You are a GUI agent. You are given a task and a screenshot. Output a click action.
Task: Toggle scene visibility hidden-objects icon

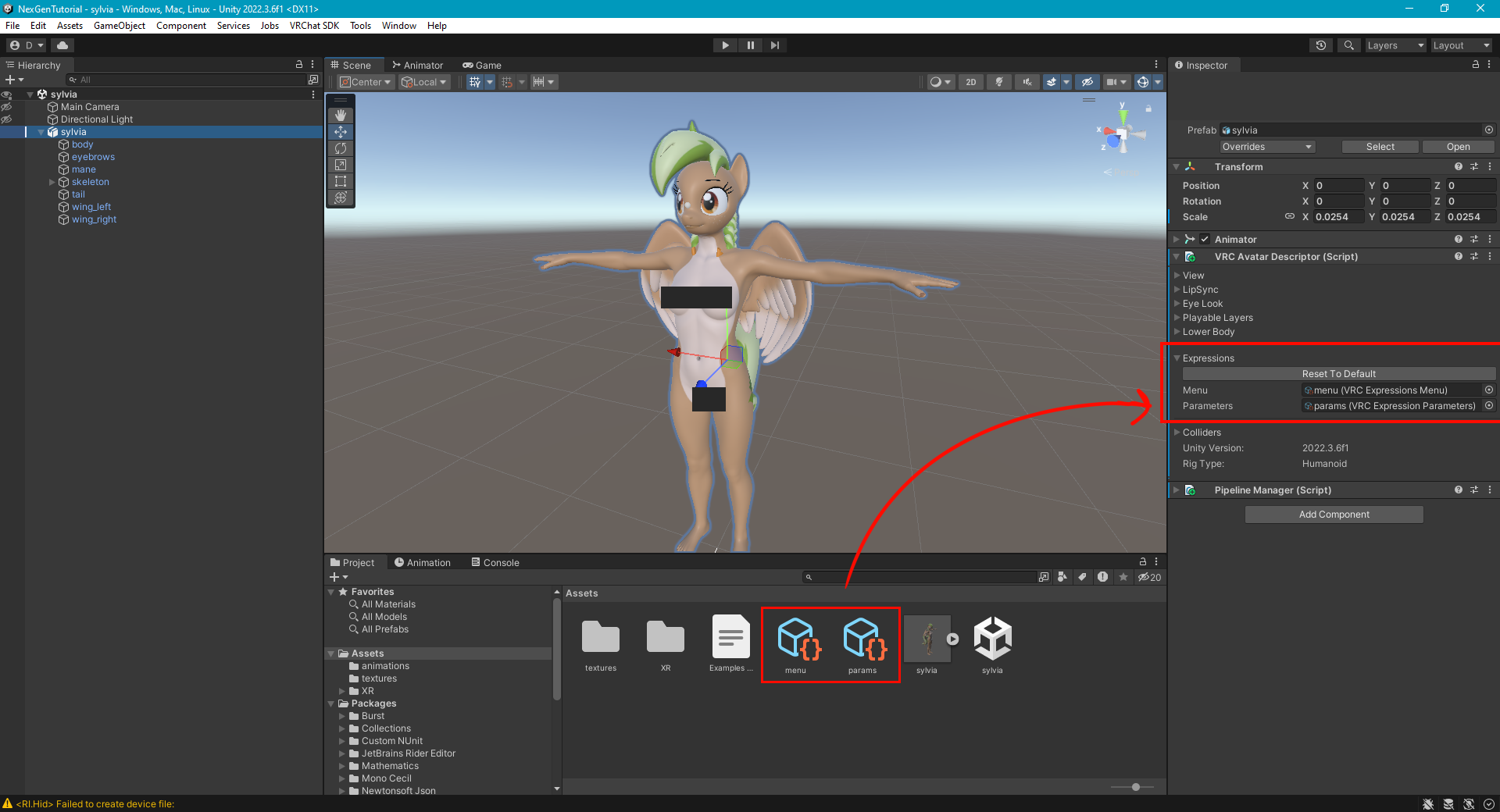1087,82
